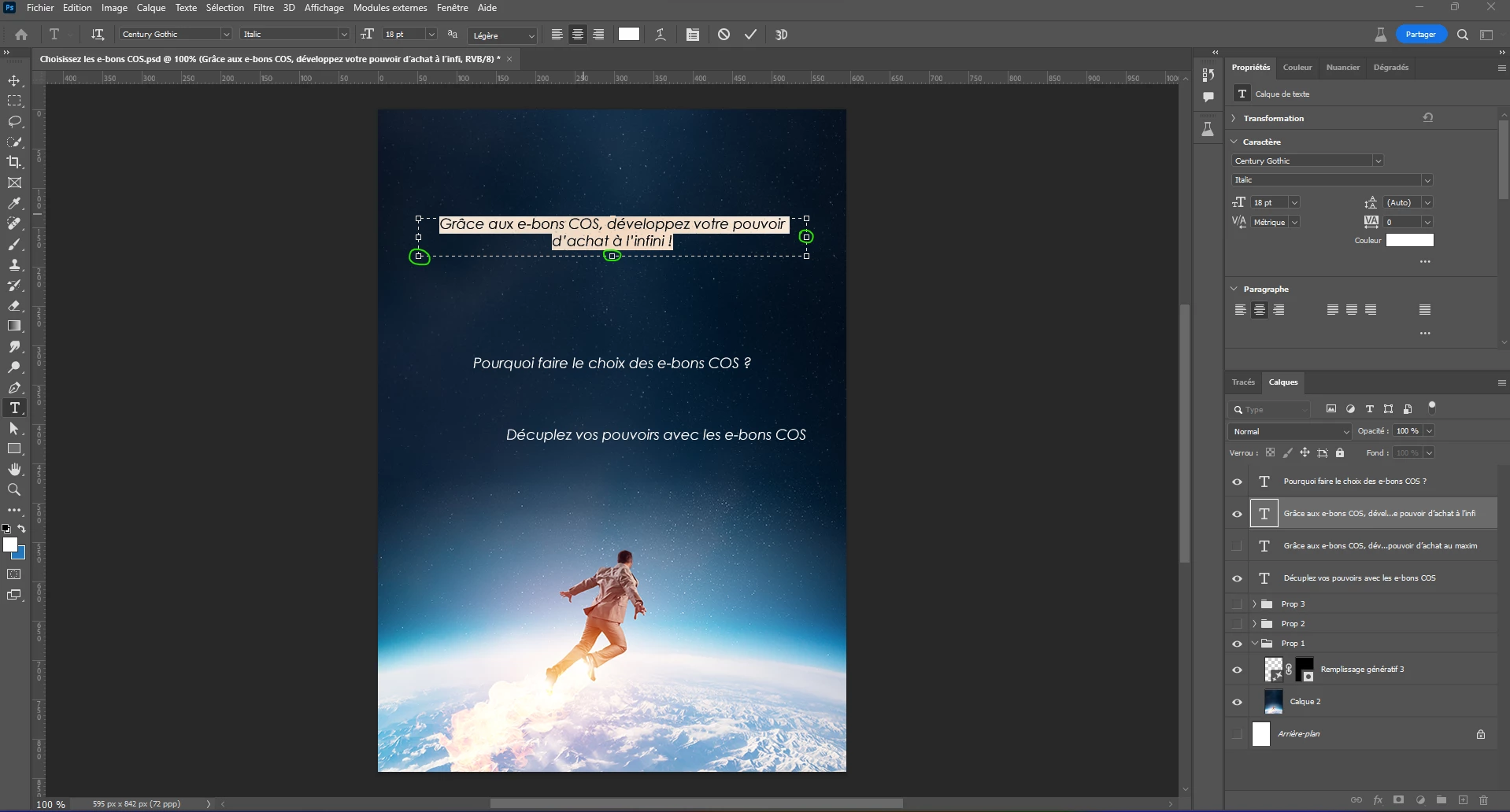The width and height of the screenshot is (1510, 812).
Task: Select the Clone Stamp tool
Action: point(14,265)
